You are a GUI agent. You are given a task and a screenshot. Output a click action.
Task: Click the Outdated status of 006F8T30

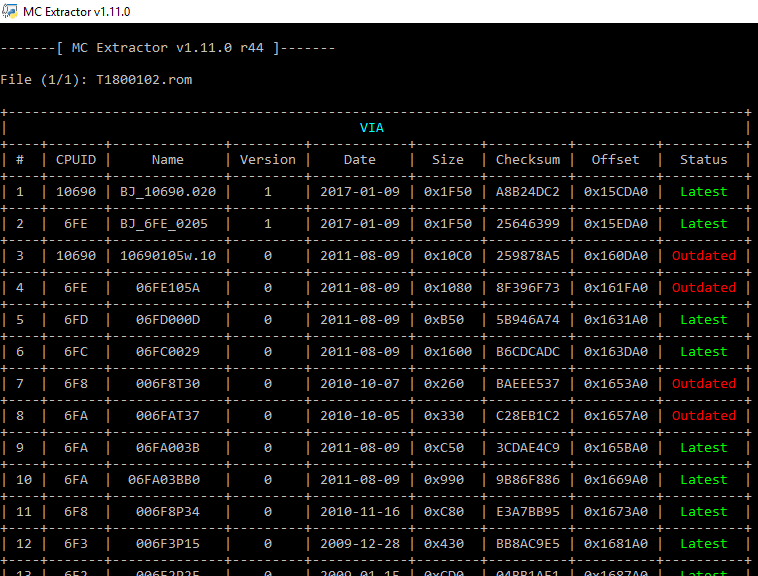pos(704,384)
